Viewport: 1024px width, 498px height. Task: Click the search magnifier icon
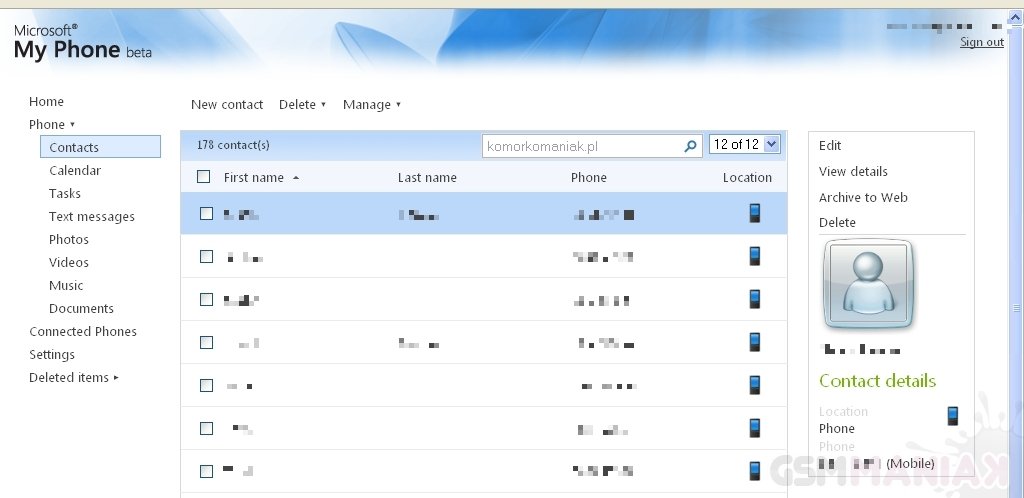[690, 146]
